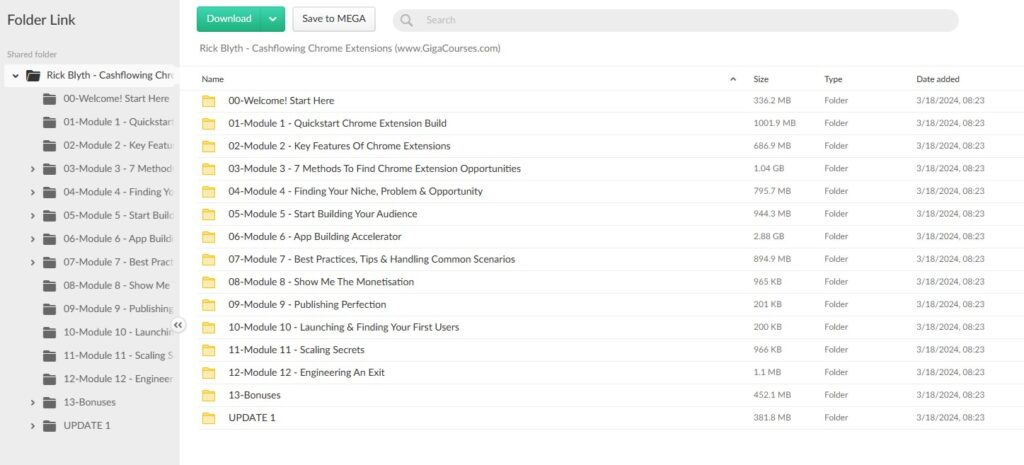Click folder icon of 10-Module 10 row
1024x465 pixels.
[208, 327]
